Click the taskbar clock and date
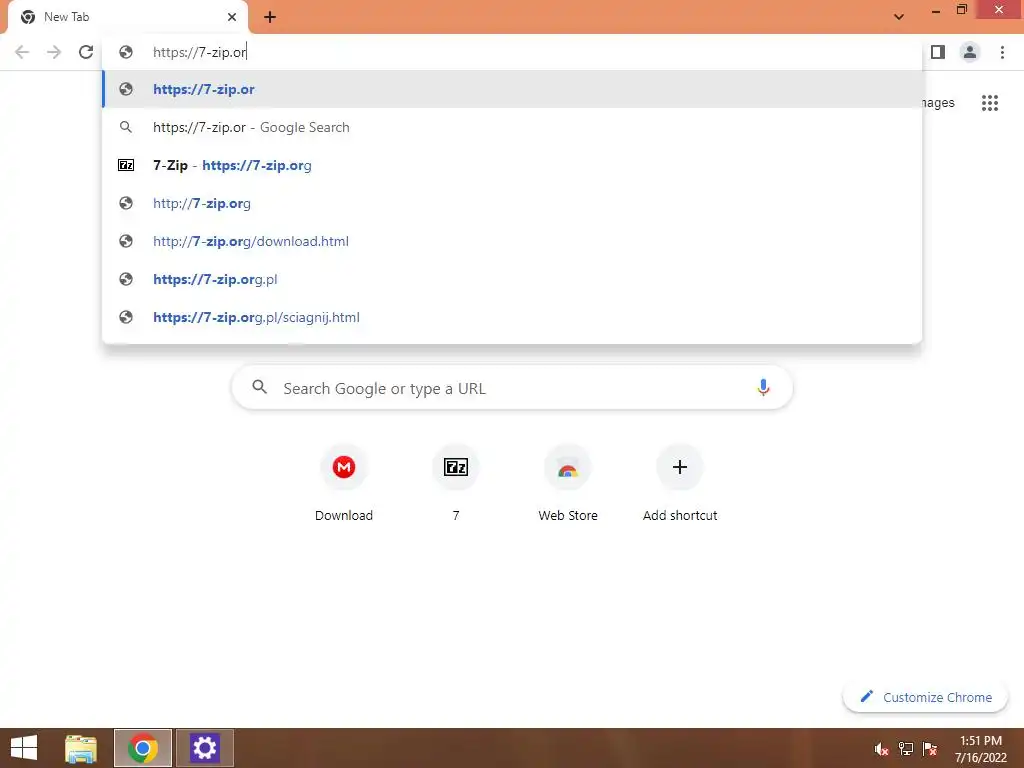This screenshot has width=1024, height=768. click(x=981, y=748)
